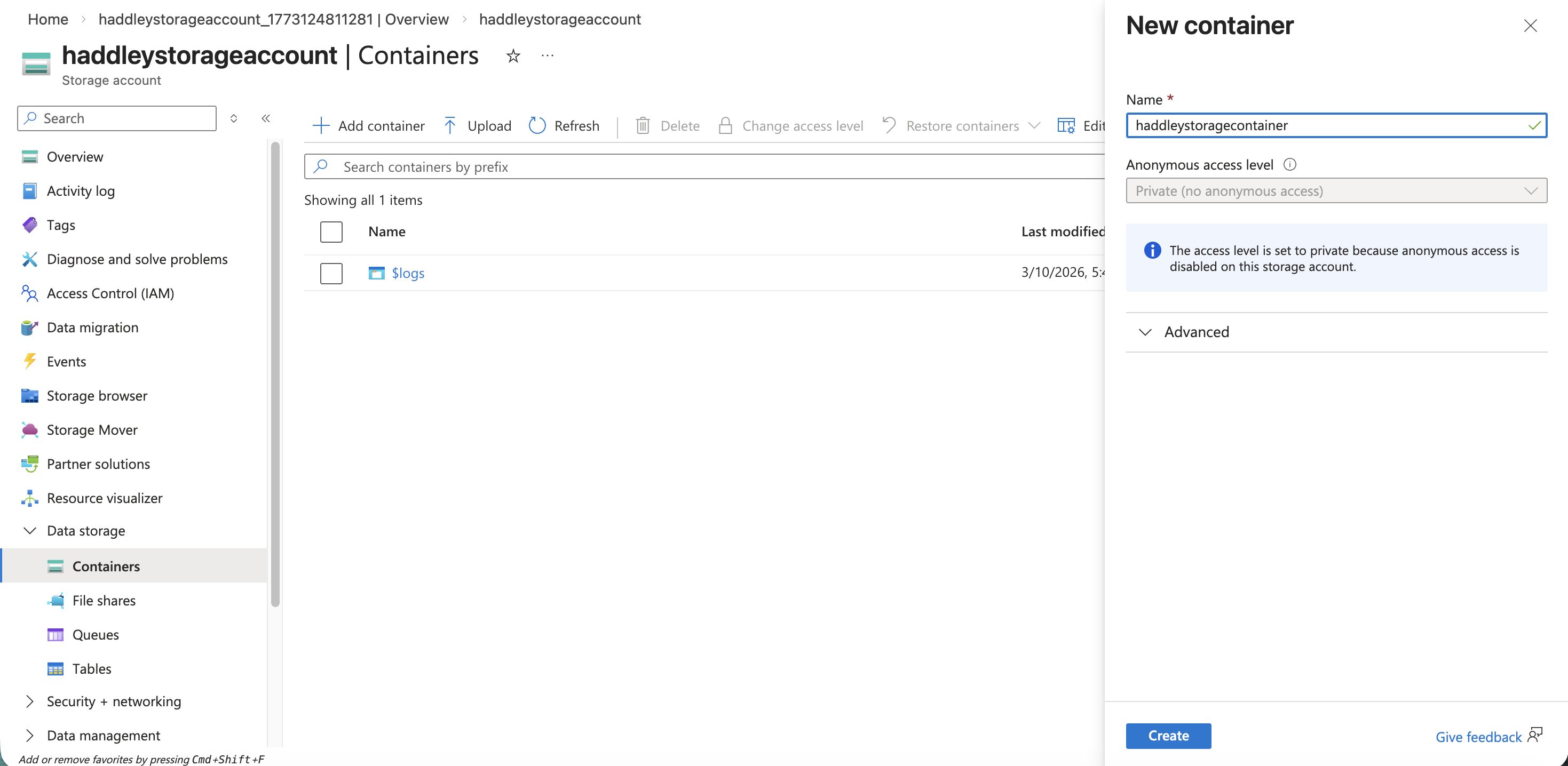Check the $logs row checkbox
1568x766 pixels.
point(331,273)
